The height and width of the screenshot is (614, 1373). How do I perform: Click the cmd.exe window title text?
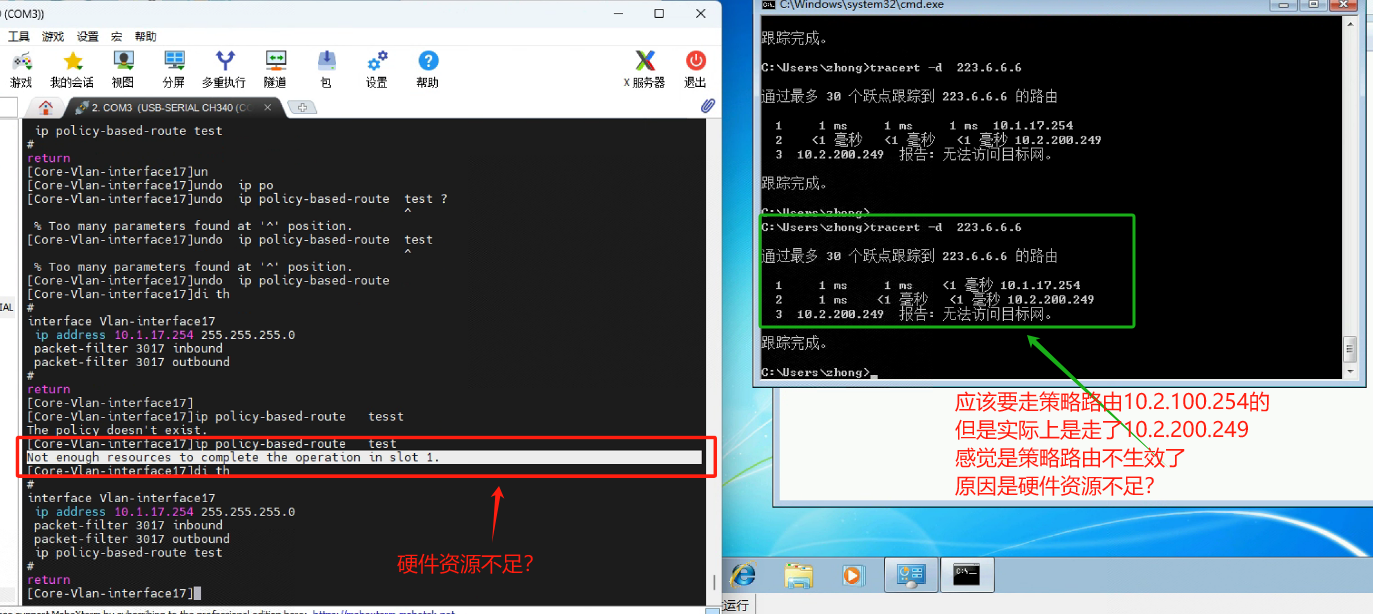[x=861, y=5]
